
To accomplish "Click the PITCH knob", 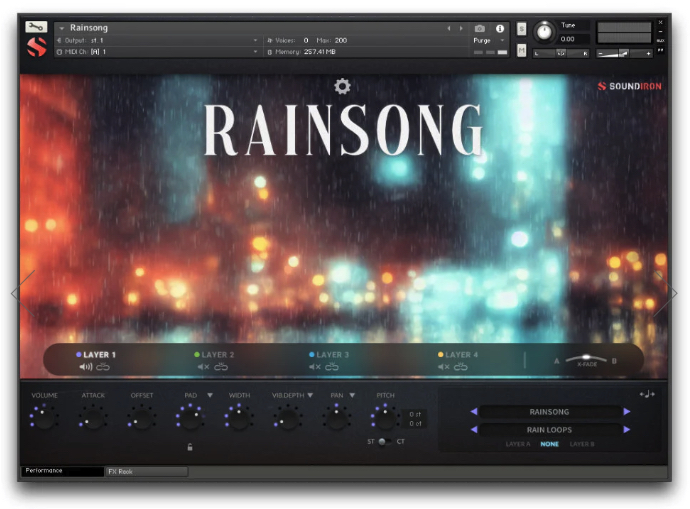I will [x=385, y=417].
